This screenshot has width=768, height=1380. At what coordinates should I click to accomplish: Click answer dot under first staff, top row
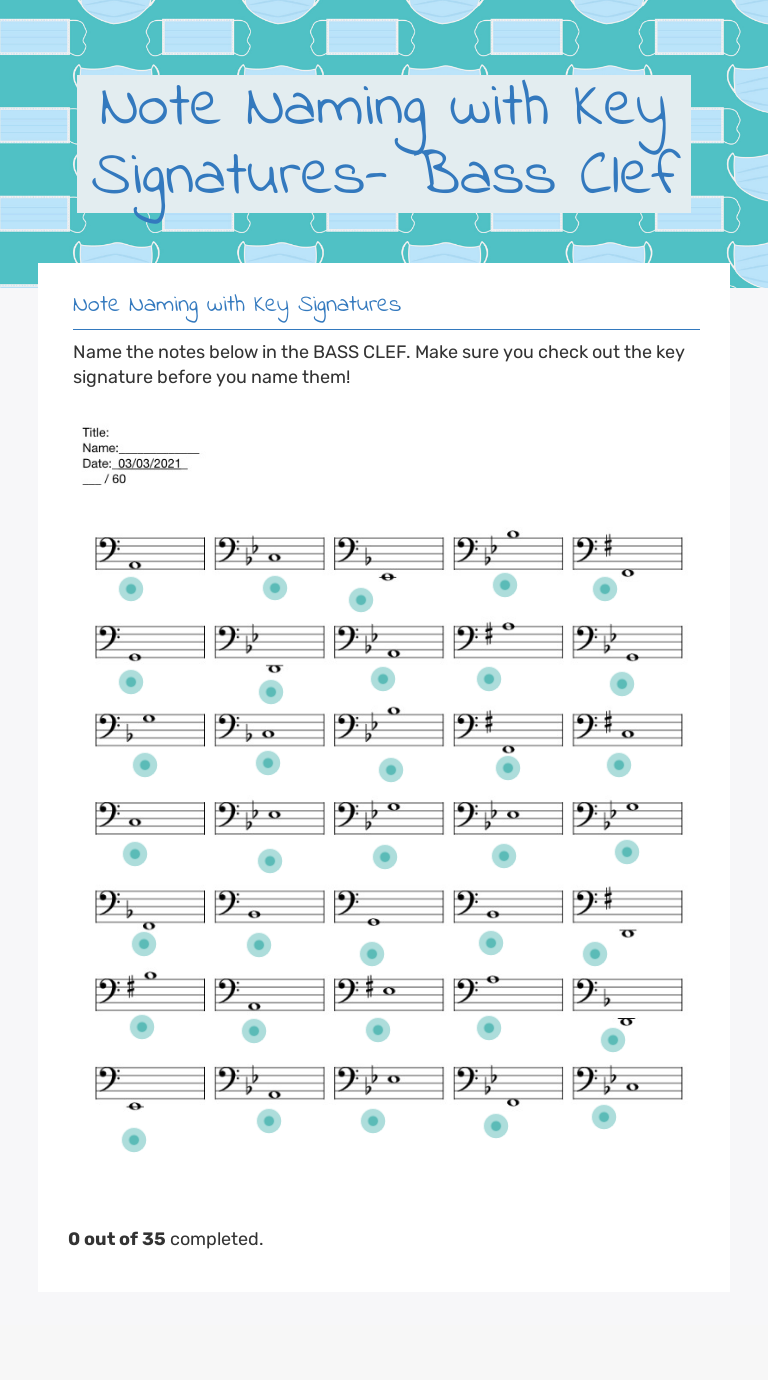[130, 589]
